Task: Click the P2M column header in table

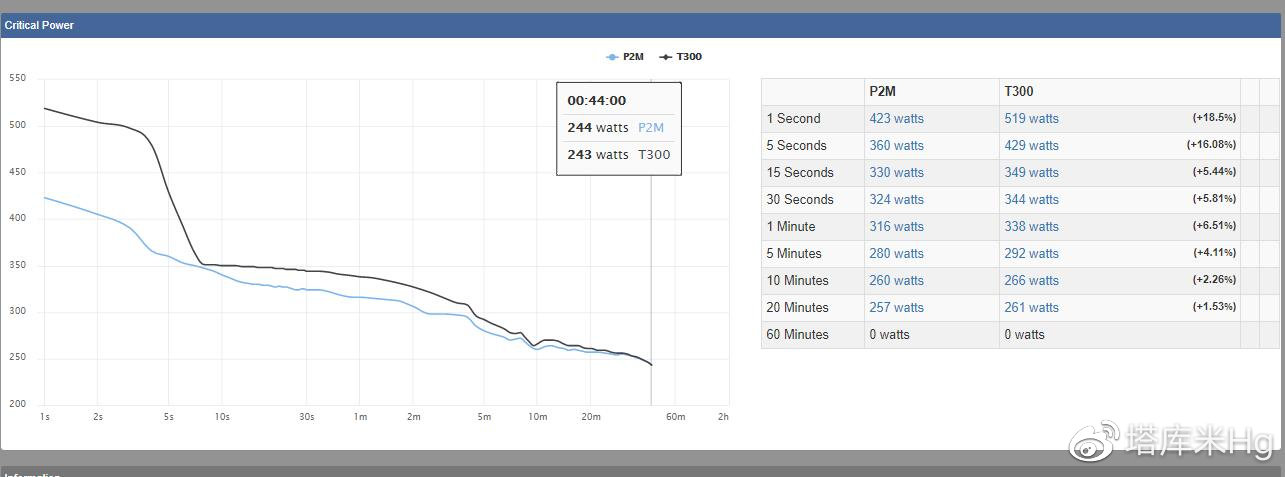Action: coord(882,91)
